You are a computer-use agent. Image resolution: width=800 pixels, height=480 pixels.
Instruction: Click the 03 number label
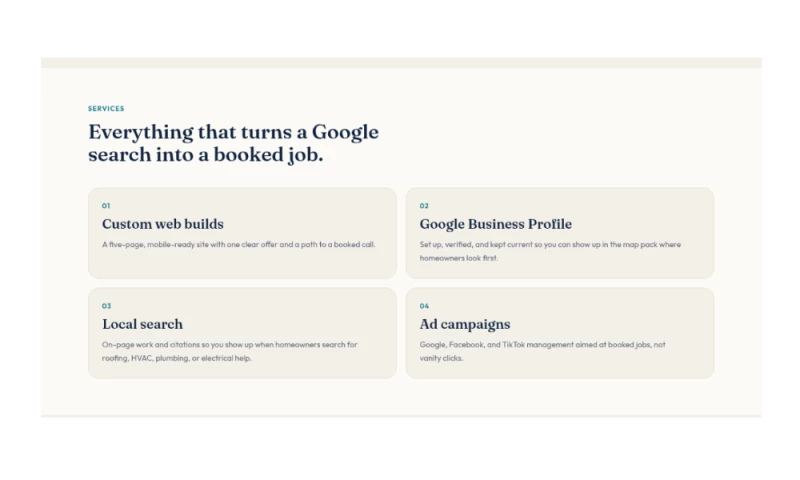(x=106, y=306)
